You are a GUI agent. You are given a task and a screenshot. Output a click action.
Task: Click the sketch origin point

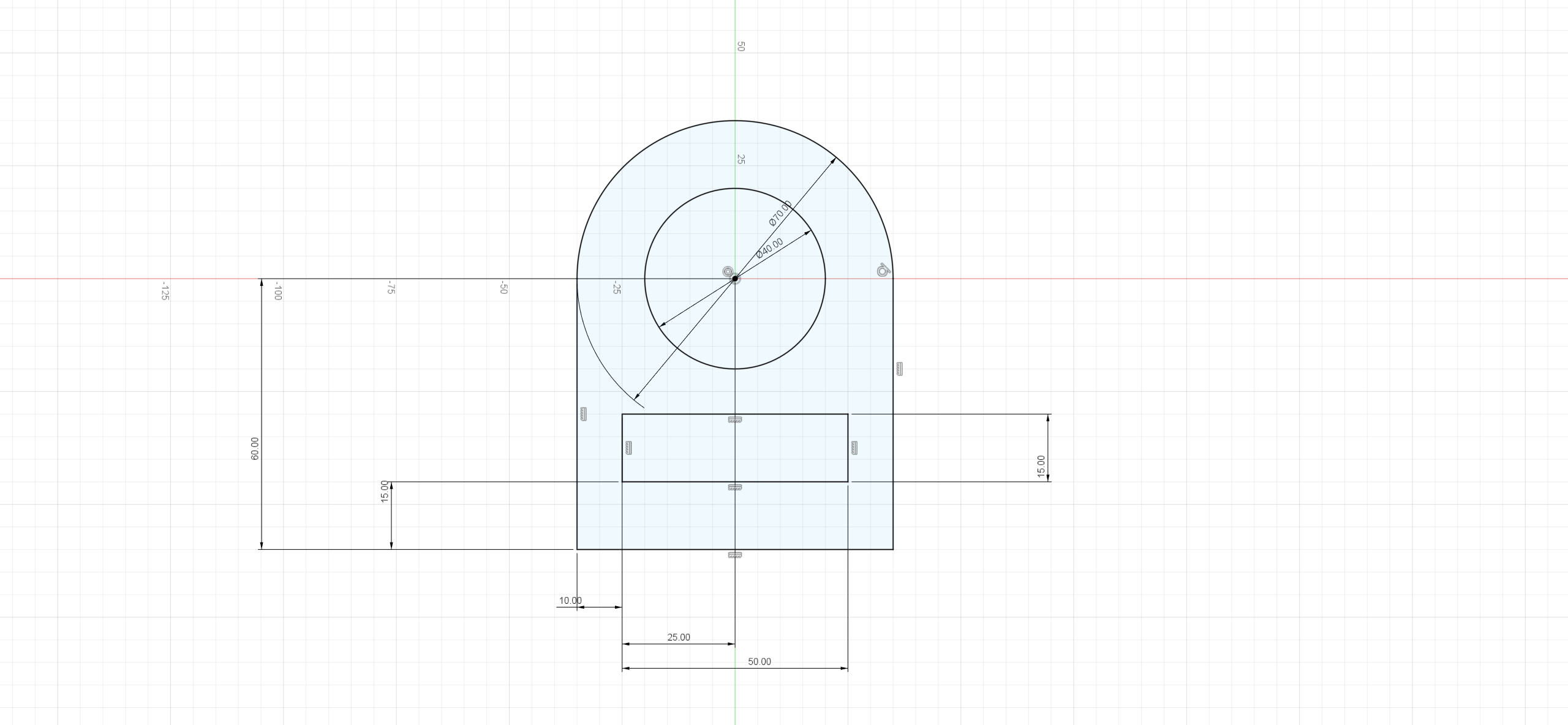(x=735, y=279)
